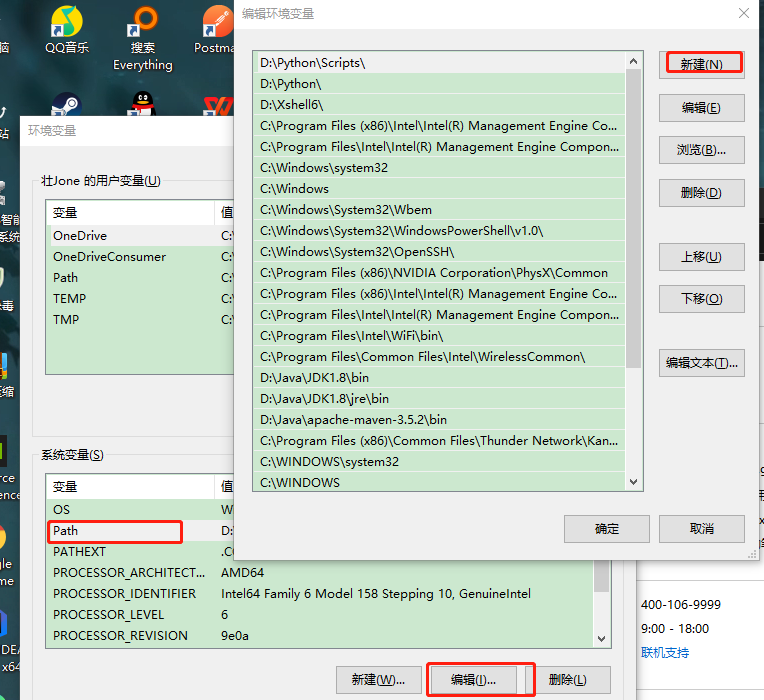This screenshot has width=764, height=700.
Task: Select OneDriveConsumer in user variables
Action: click(x=140, y=257)
